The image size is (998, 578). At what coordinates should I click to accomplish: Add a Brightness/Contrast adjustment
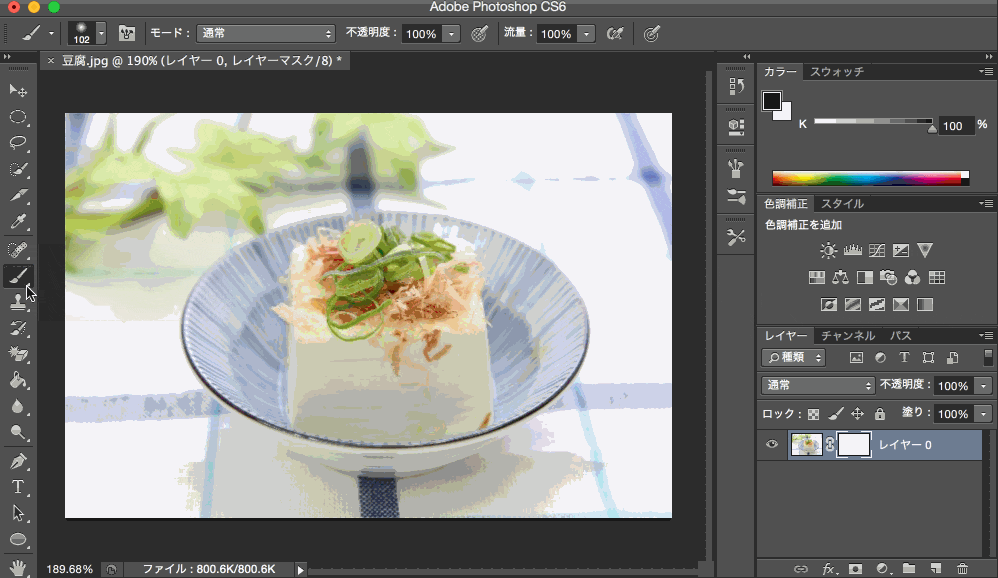[x=828, y=250]
